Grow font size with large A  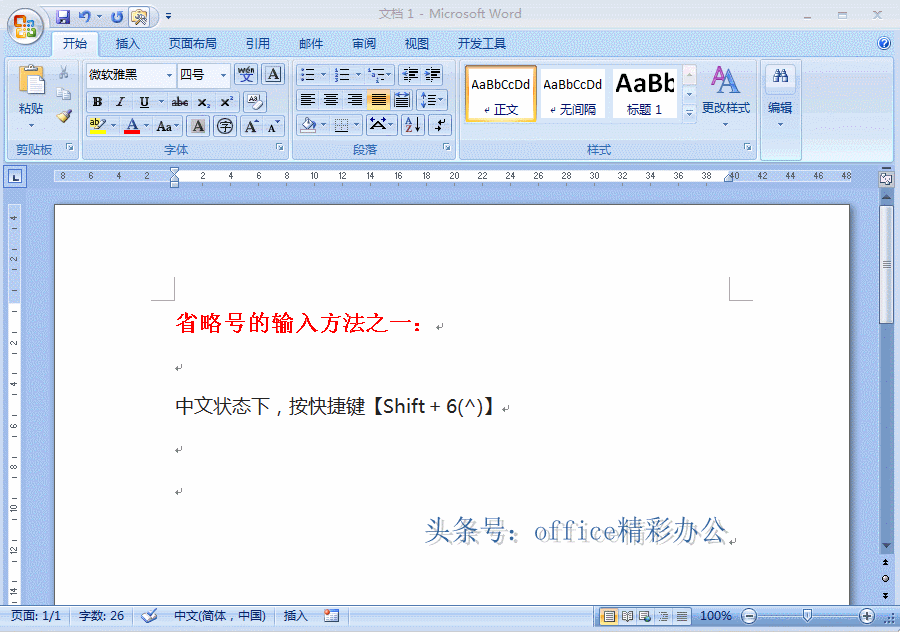[x=251, y=126]
